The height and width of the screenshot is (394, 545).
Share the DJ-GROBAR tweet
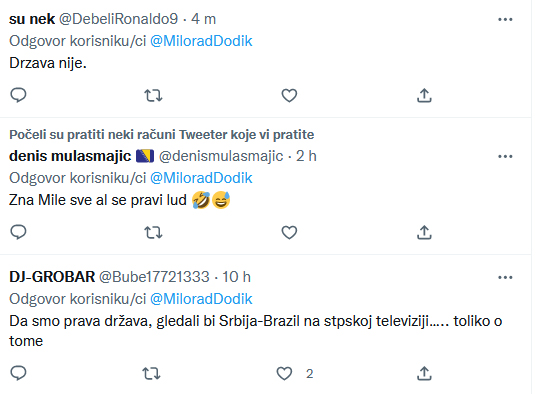424,373
